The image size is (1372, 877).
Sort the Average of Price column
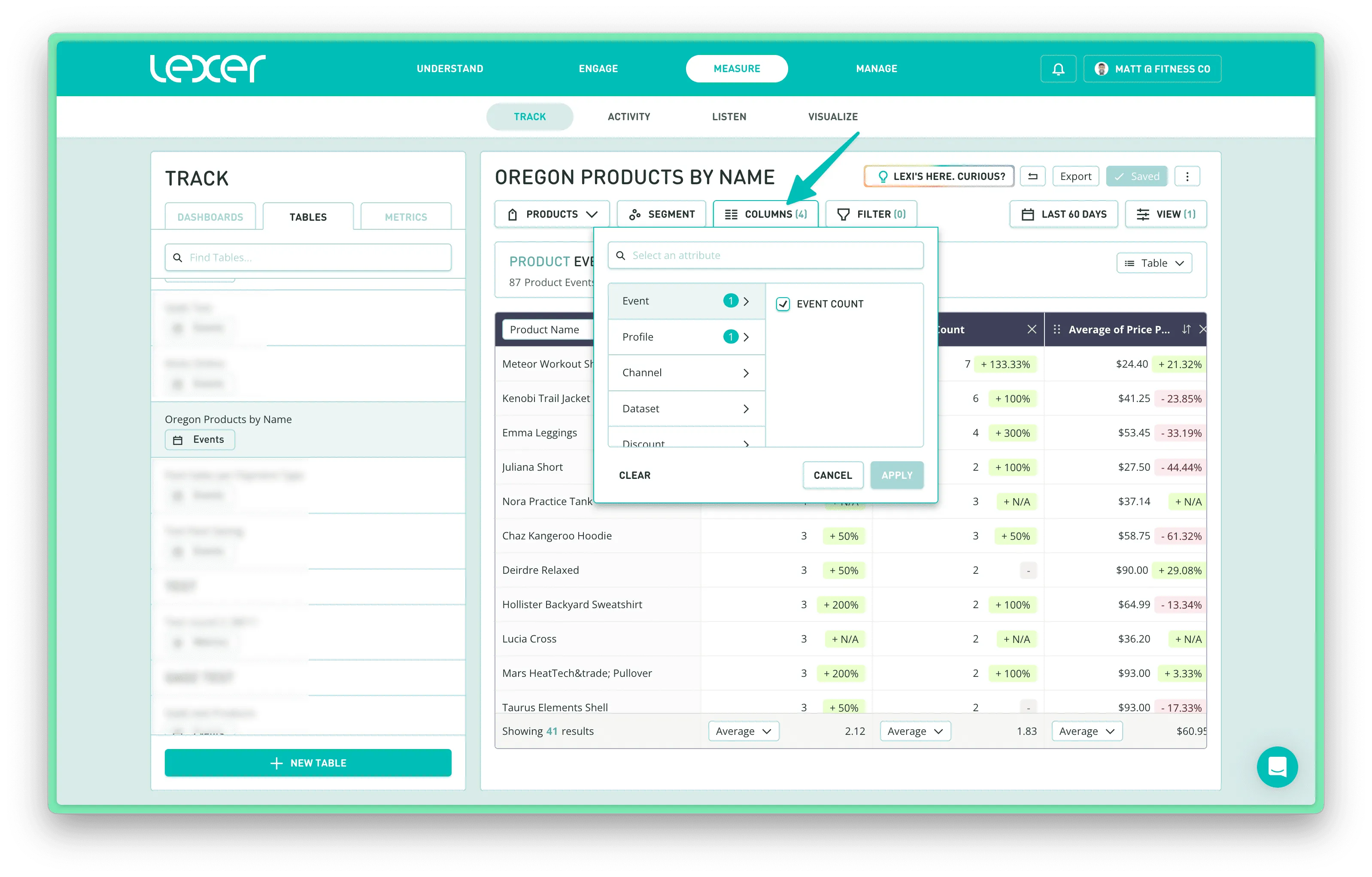coord(1186,329)
